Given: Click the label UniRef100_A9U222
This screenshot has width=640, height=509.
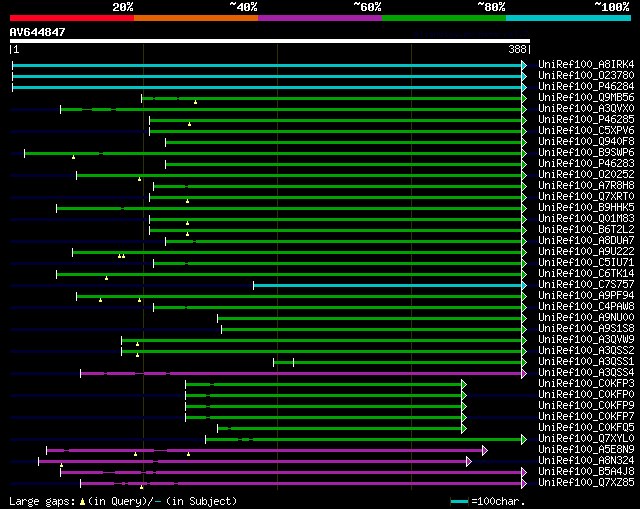Looking at the screenshot, I should (x=586, y=252).
